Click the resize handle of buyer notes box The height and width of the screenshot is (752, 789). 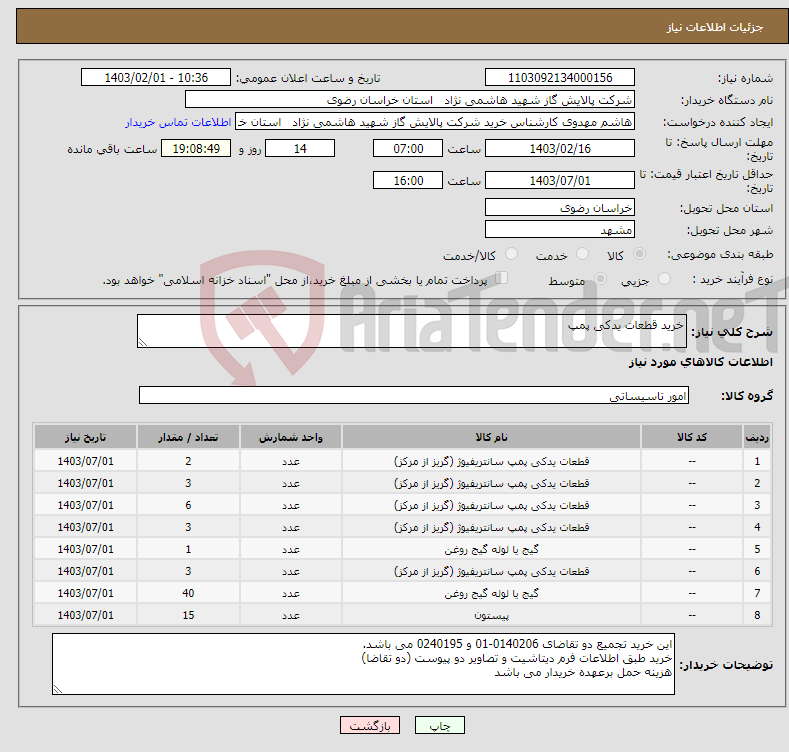(x=58, y=689)
